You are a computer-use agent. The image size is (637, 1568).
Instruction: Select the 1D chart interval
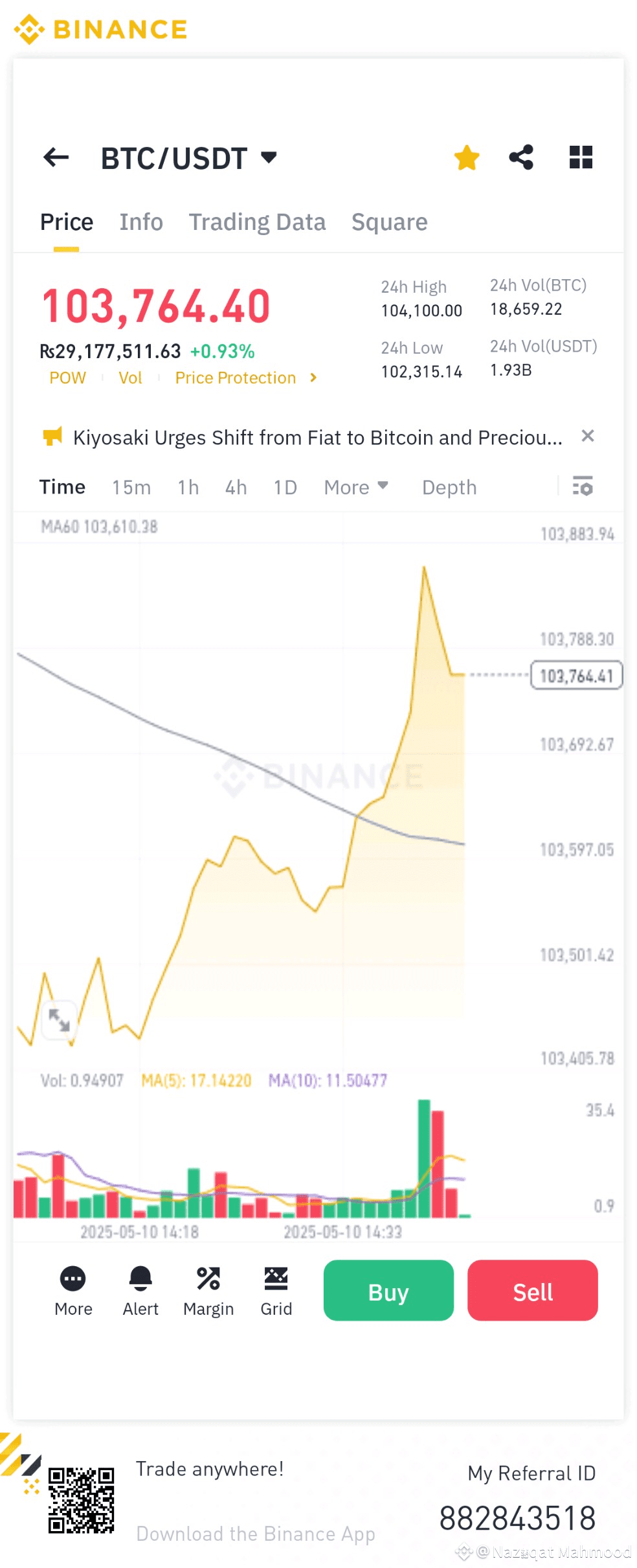point(285,487)
